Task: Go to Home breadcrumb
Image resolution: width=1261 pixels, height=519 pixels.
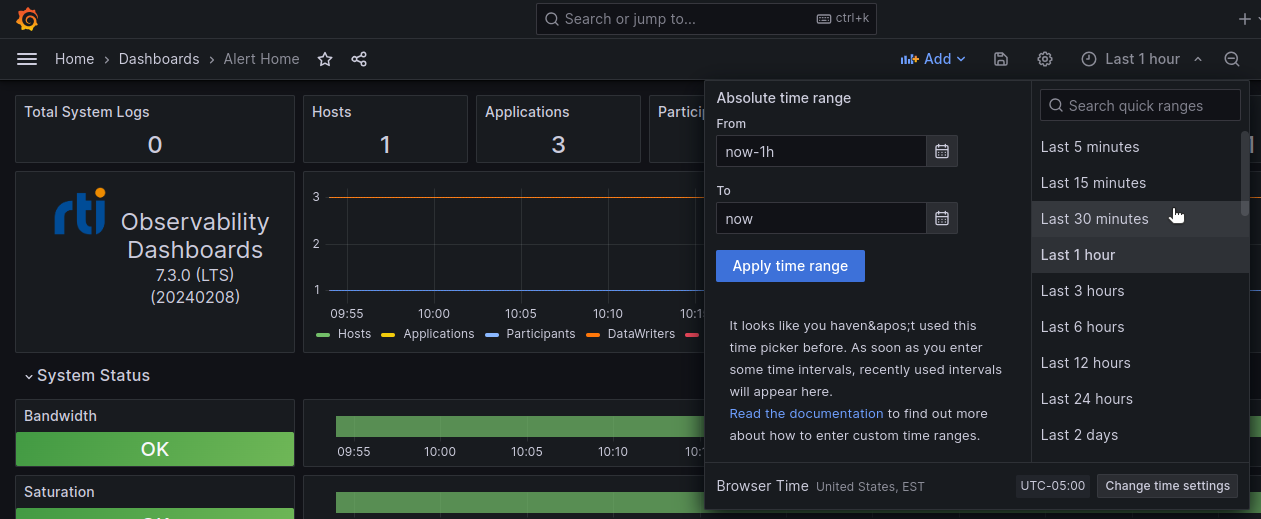Action: point(74,59)
